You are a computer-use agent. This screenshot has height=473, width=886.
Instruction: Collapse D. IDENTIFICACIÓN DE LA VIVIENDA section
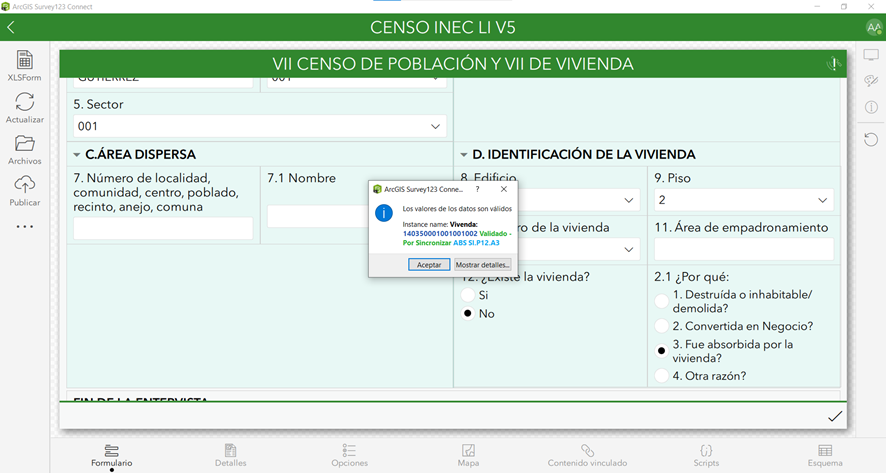click(x=464, y=154)
